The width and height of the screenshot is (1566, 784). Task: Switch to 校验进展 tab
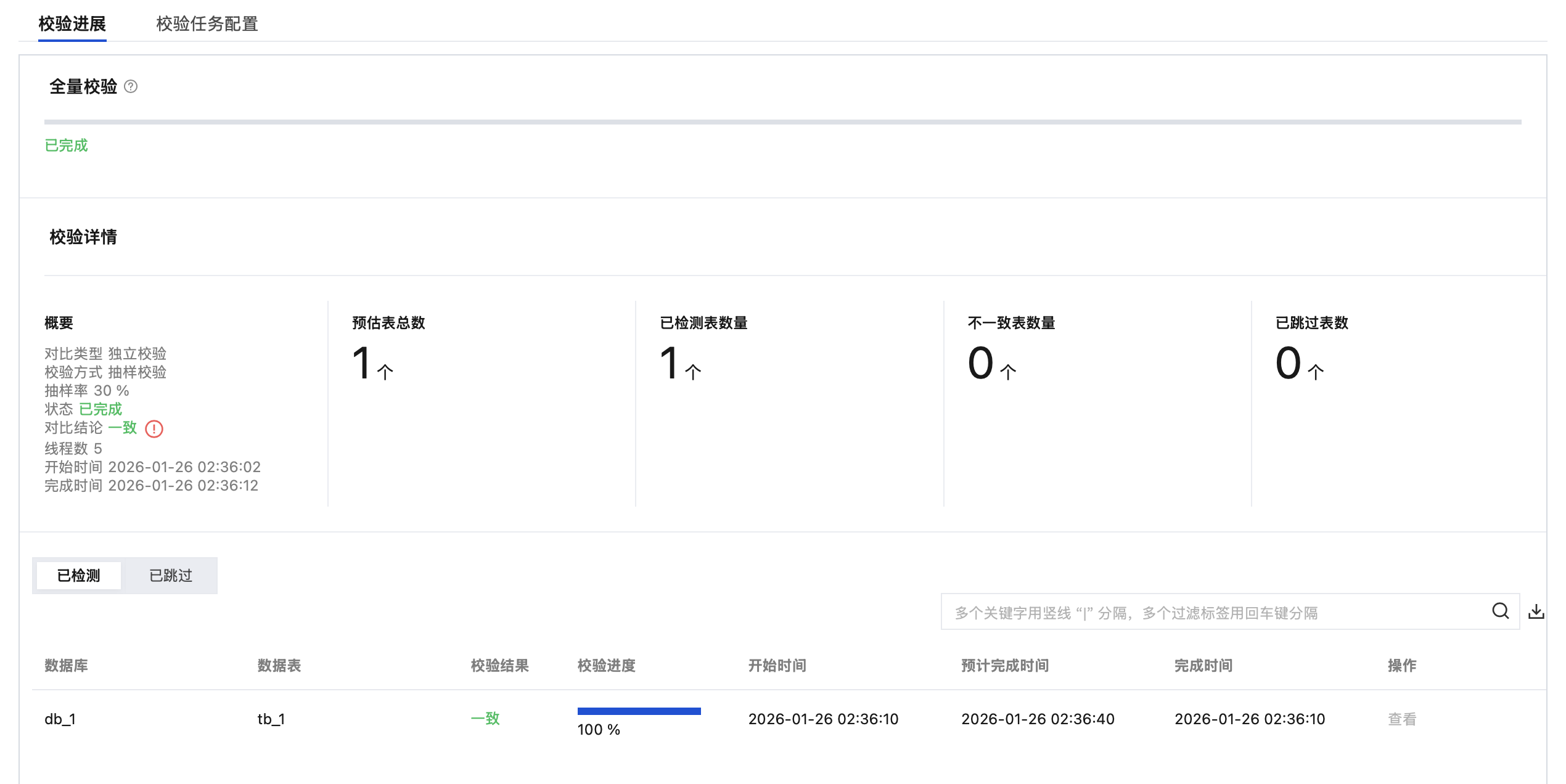coord(72,24)
